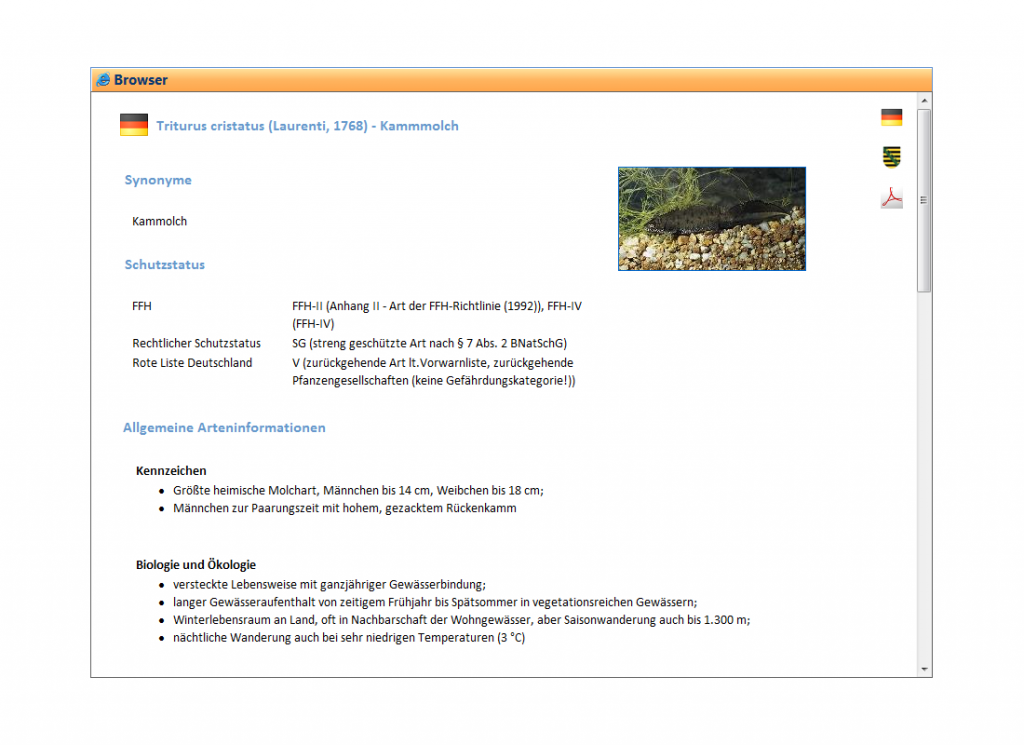Click the 'FFH-II (Anhang II' value text
This screenshot has height=745, width=1024.
(437, 315)
